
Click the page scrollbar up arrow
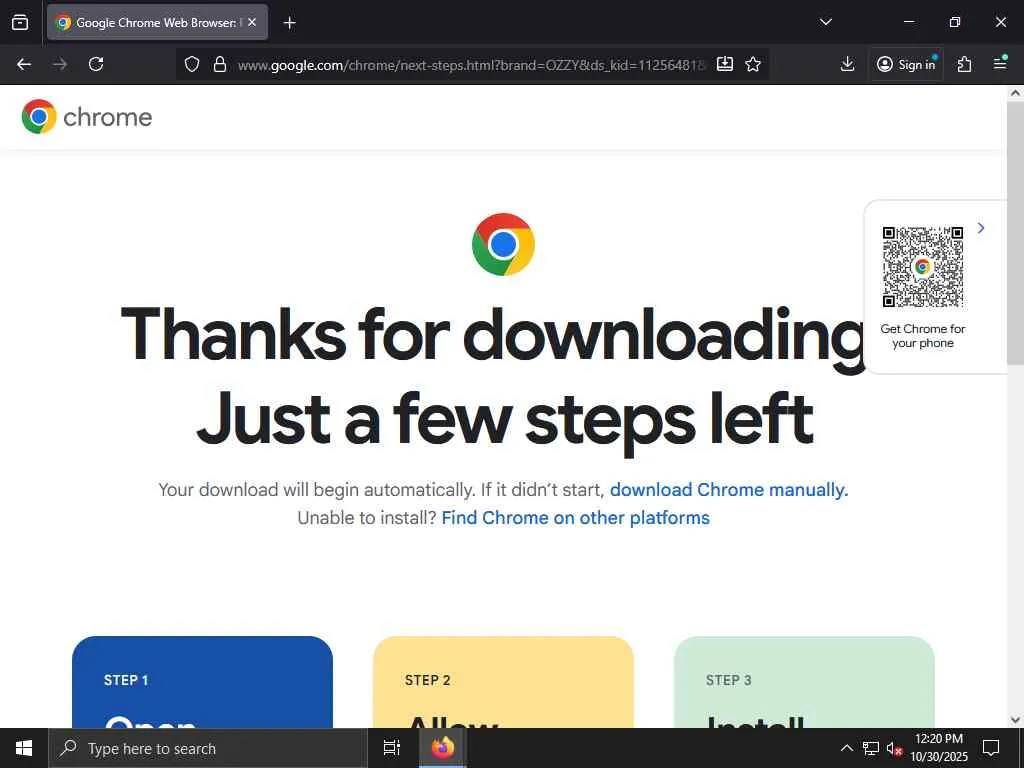click(1015, 93)
